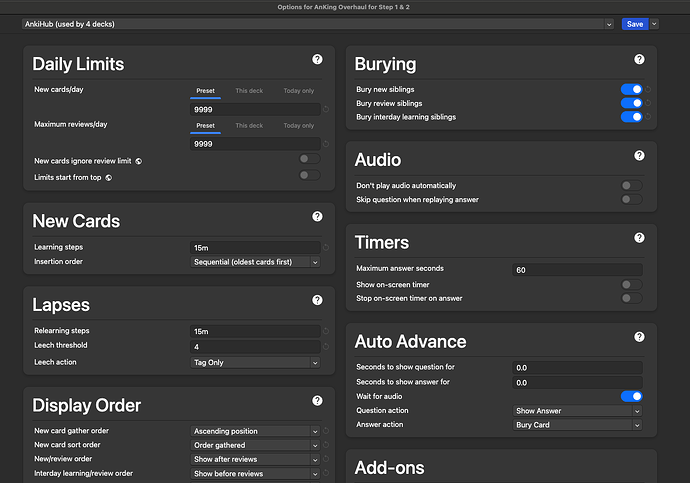Open help for Auto Advance section
Viewport: 690px width, 483px height.
pos(639,337)
